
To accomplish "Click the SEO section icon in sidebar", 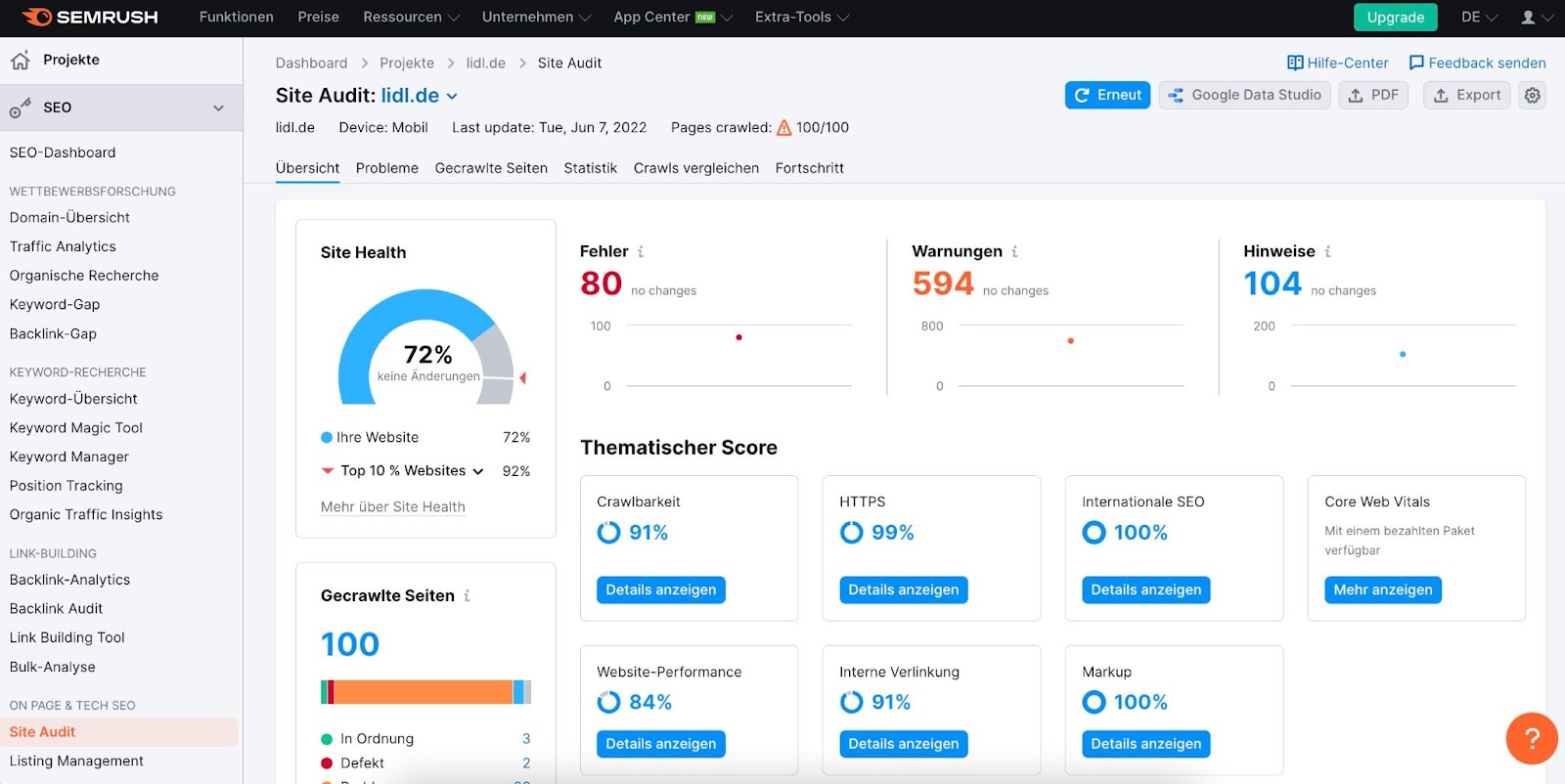I will pyautogui.click(x=20, y=109).
